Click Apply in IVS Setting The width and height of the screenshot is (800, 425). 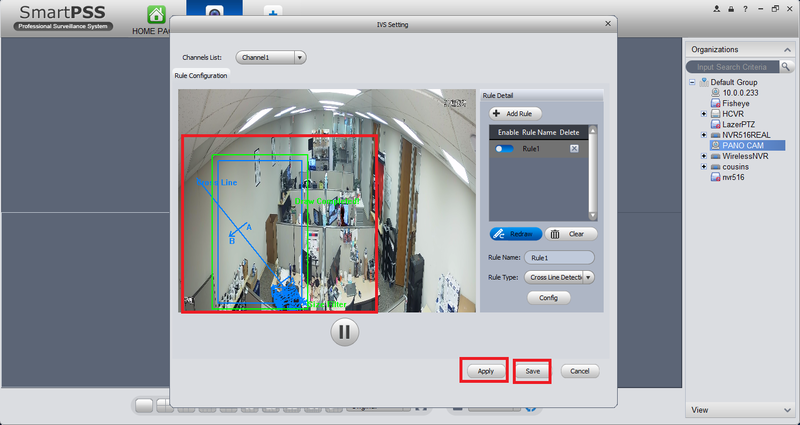coord(486,371)
